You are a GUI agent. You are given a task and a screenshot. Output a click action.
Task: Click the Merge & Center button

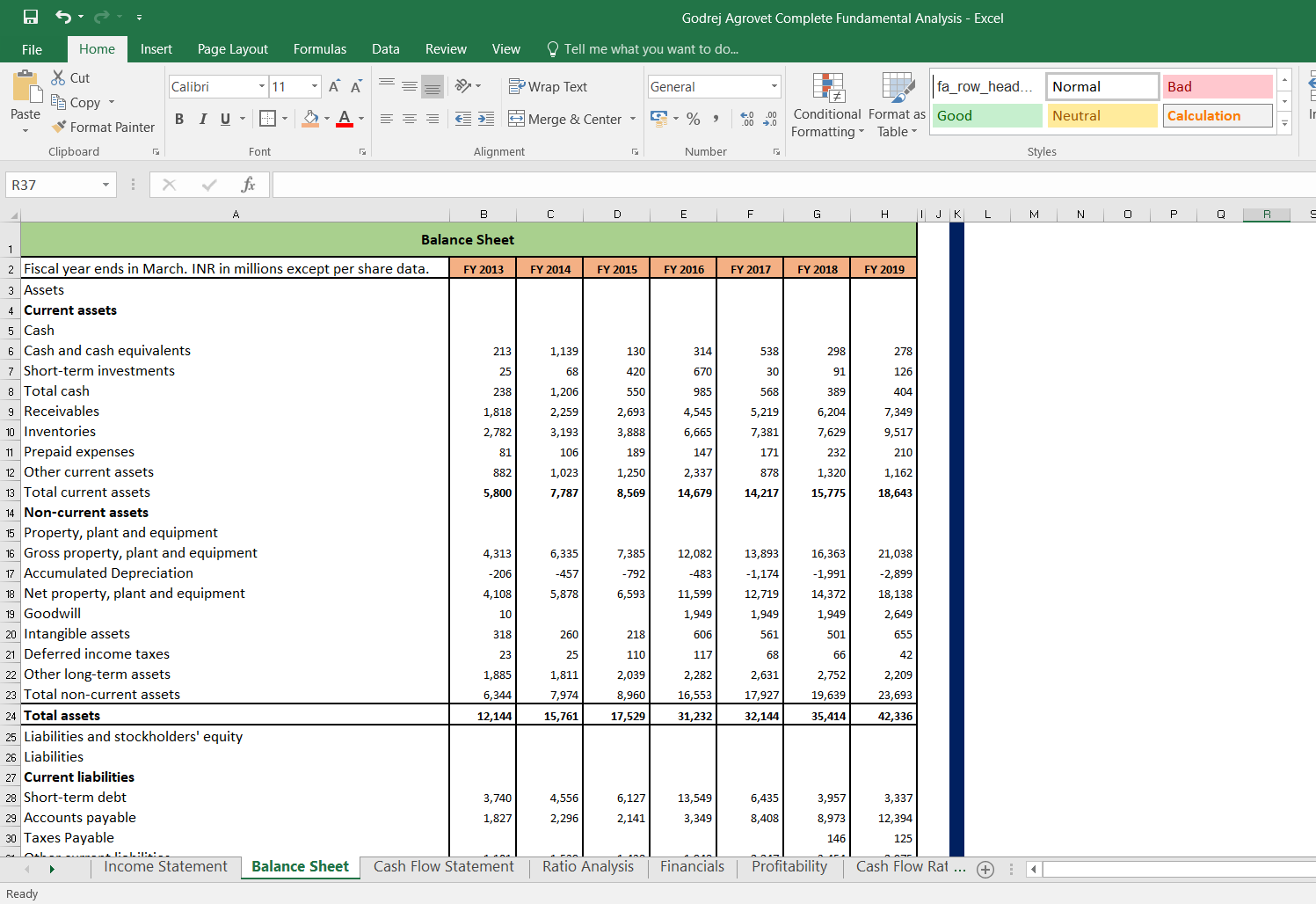pyautogui.click(x=565, y=119)
